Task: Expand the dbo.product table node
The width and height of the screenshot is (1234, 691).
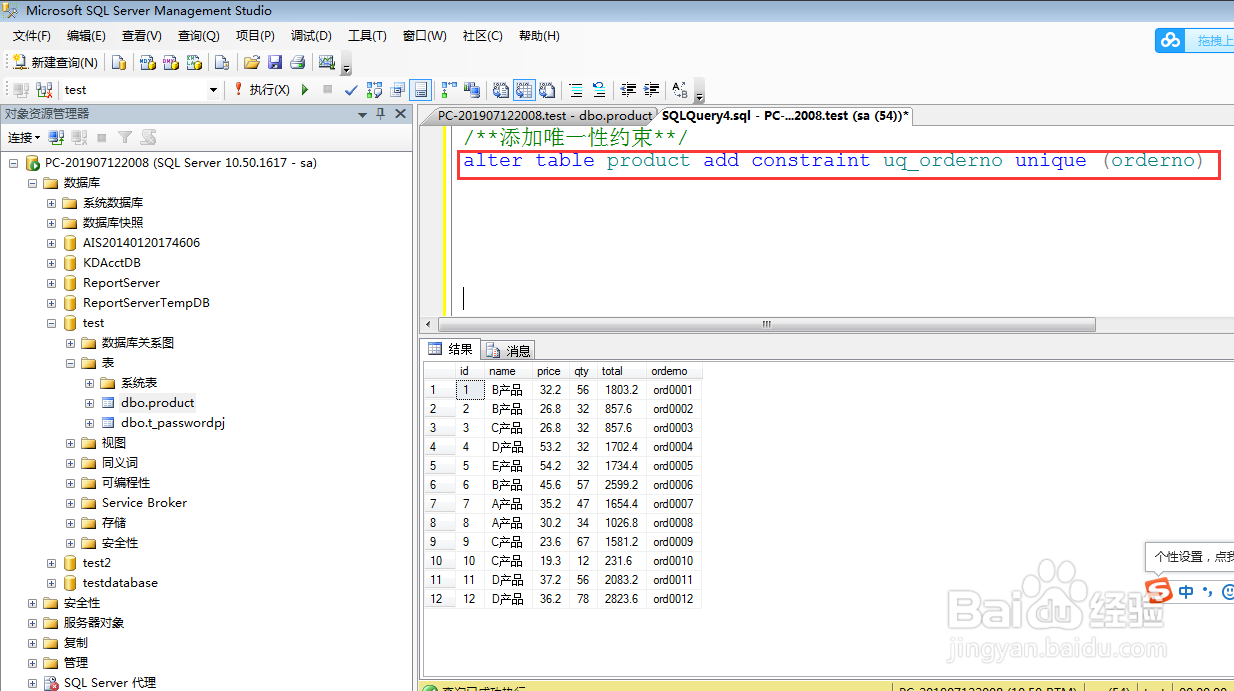Action: tap(89, 403)
